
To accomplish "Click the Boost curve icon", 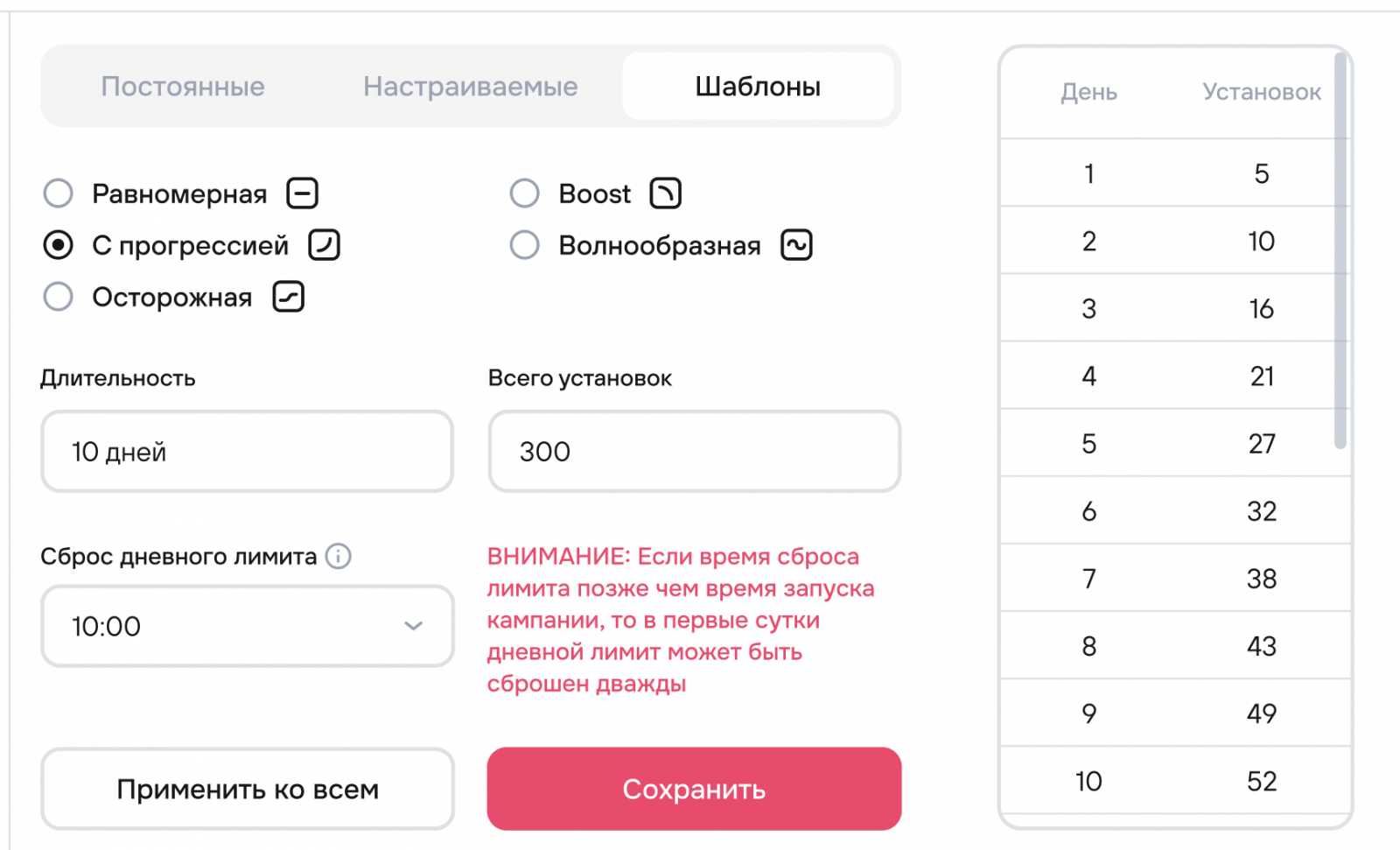I will click(665, 193).
